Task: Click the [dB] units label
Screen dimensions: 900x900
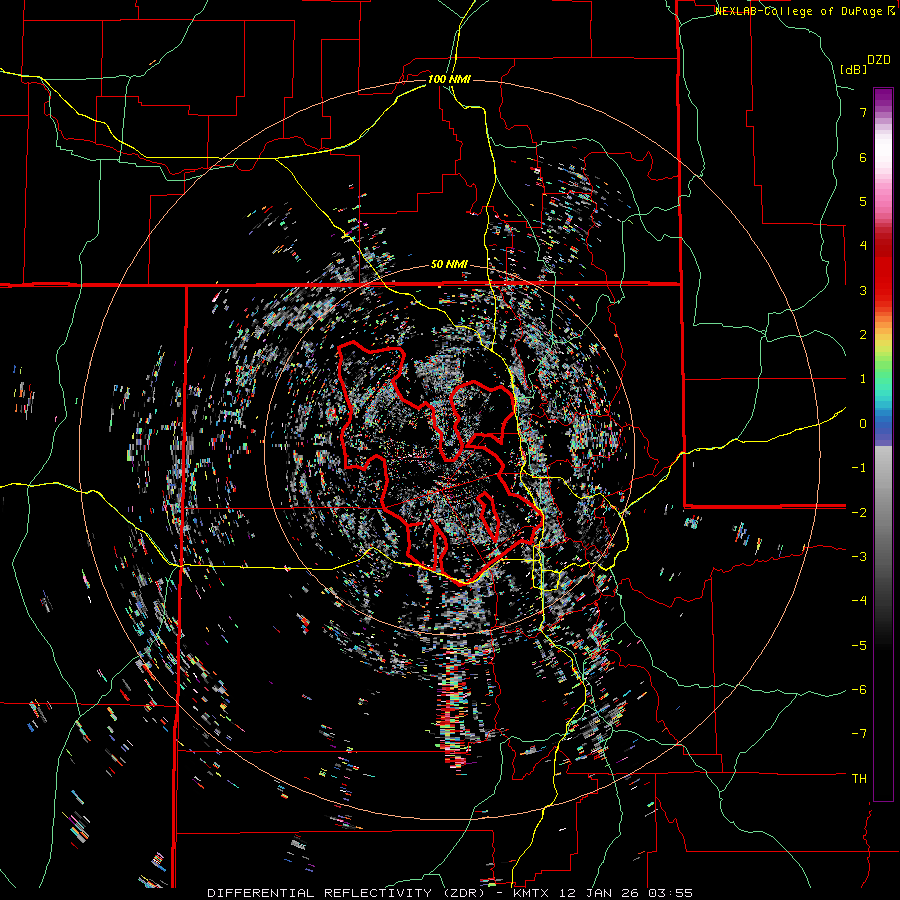Action: click(853, 69)
